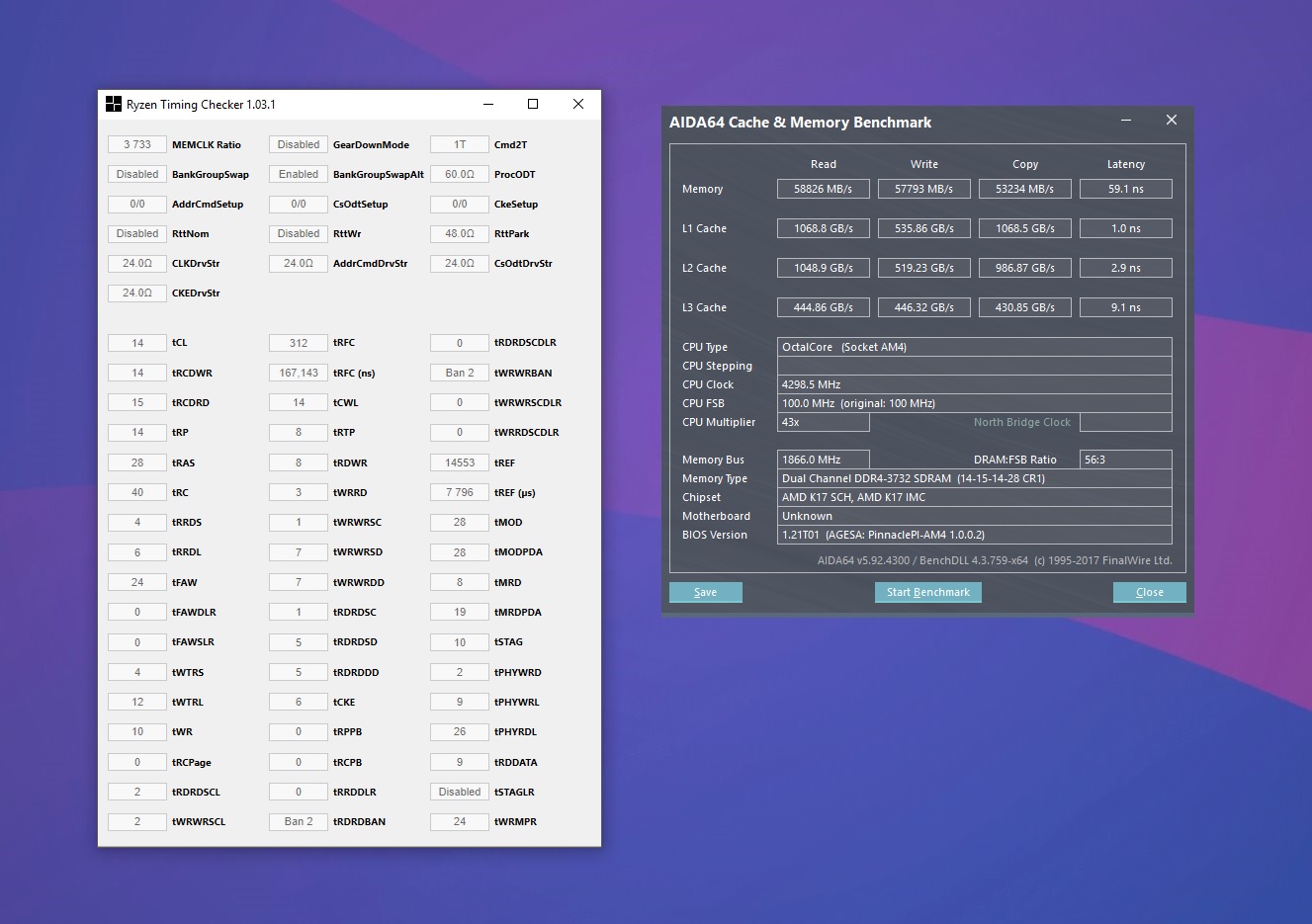
Task: Click the Memory Type field
Action: point(975,478)
